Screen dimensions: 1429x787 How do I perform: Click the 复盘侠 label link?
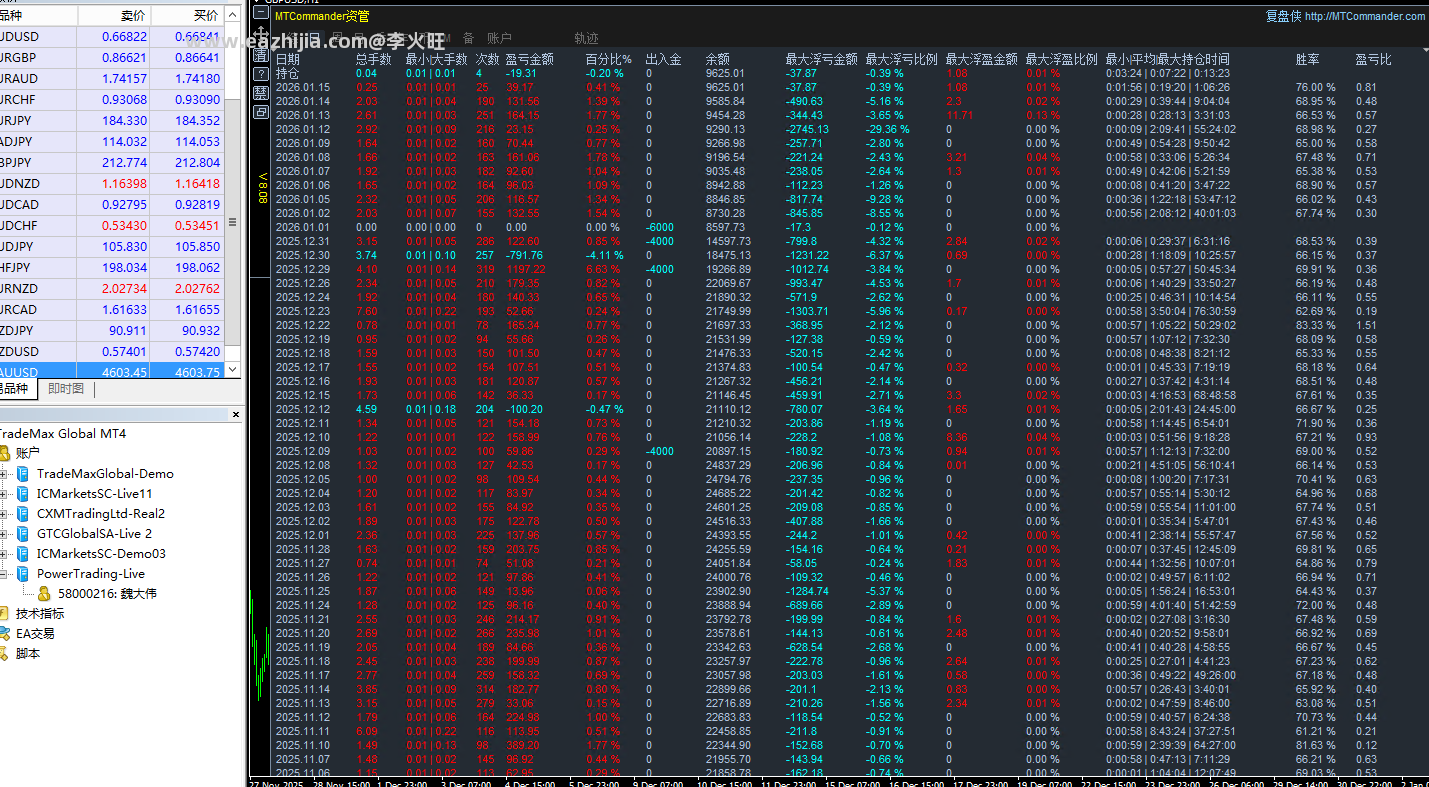pos(1283,16)
